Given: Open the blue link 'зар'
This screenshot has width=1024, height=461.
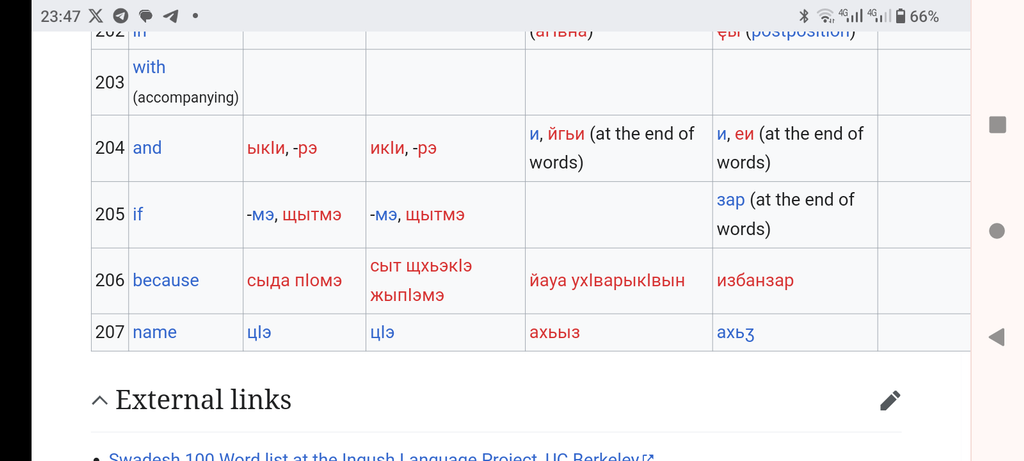Looking at the screenshot, I should point(731,200).
